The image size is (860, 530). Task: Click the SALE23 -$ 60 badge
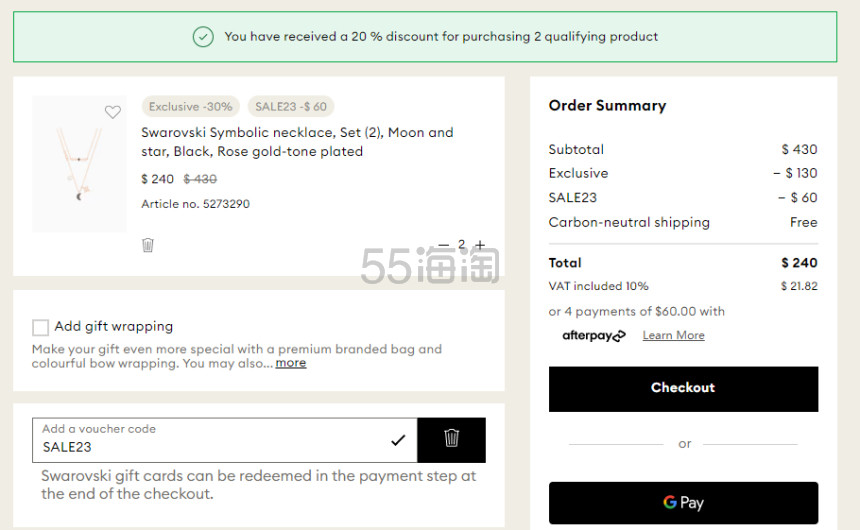291,106
